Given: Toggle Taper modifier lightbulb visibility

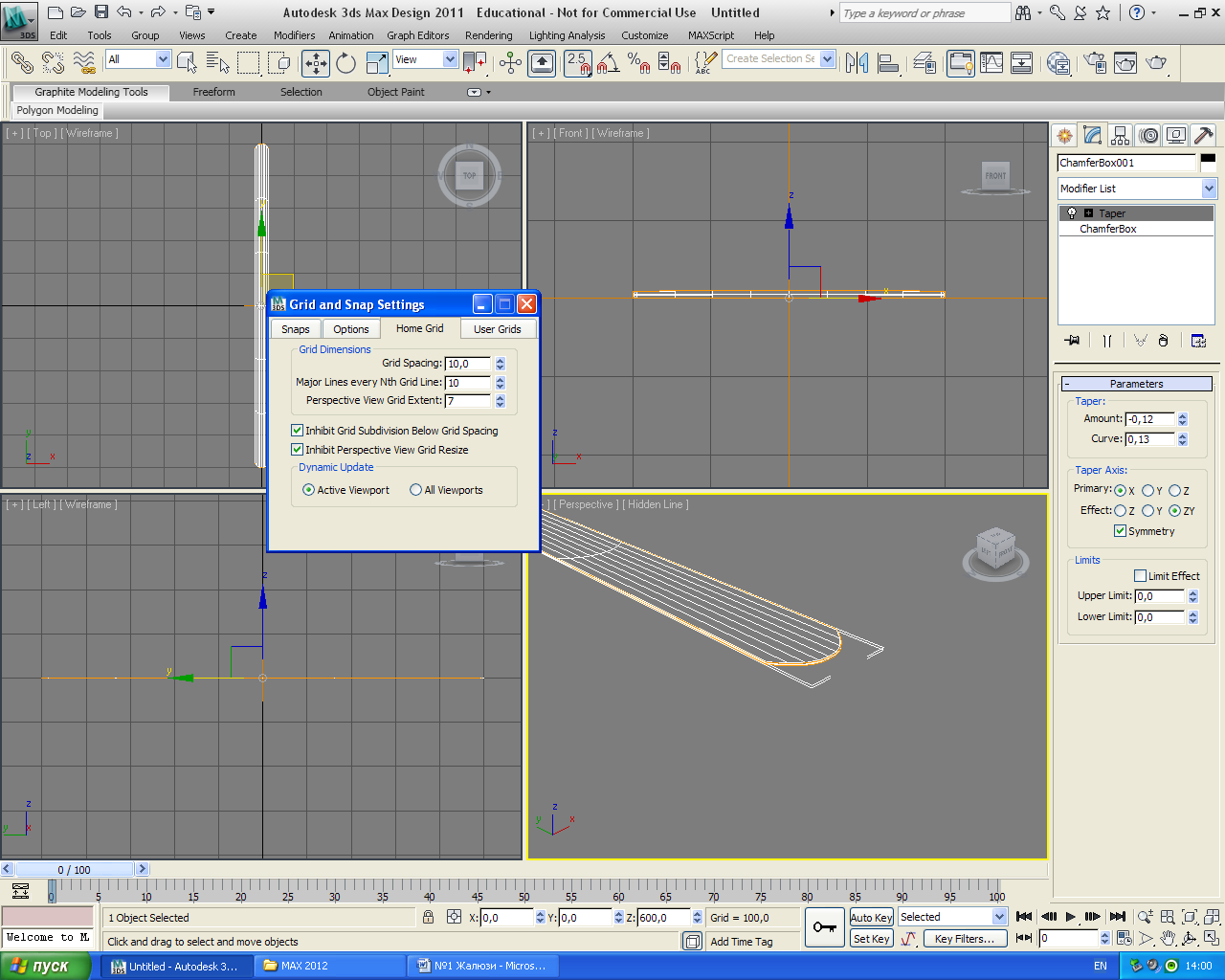Looking at the screenshot, I should click(1072, 213).
